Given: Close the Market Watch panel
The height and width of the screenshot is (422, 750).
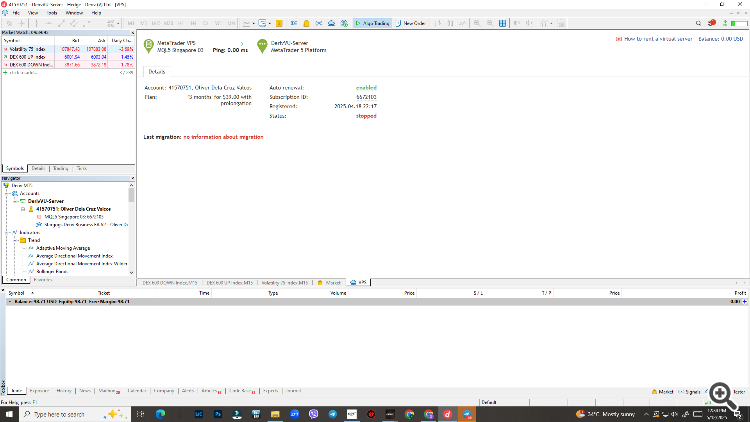Looking at the screenshot, I should point(132,33).
